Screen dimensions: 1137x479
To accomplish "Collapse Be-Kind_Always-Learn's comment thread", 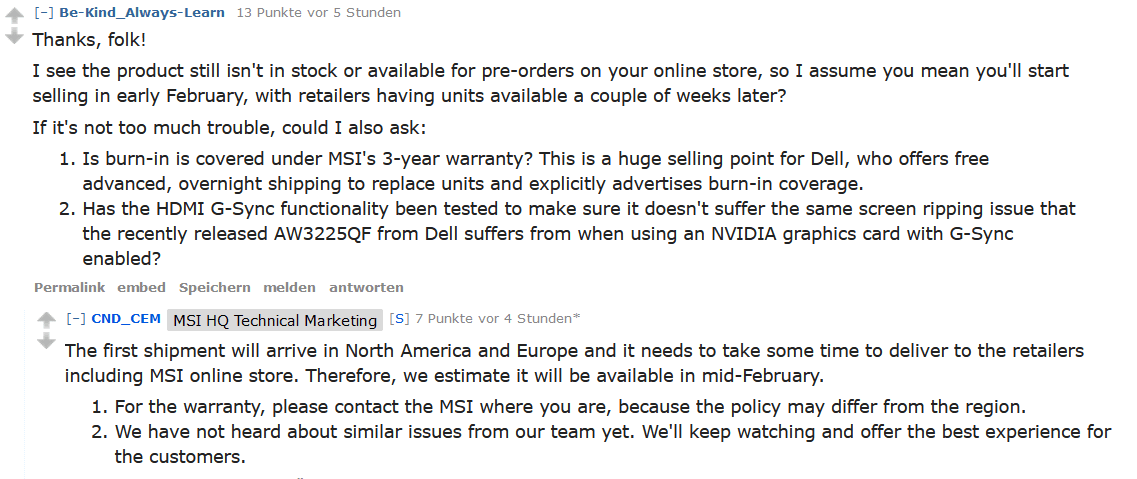I will [44, 12].
